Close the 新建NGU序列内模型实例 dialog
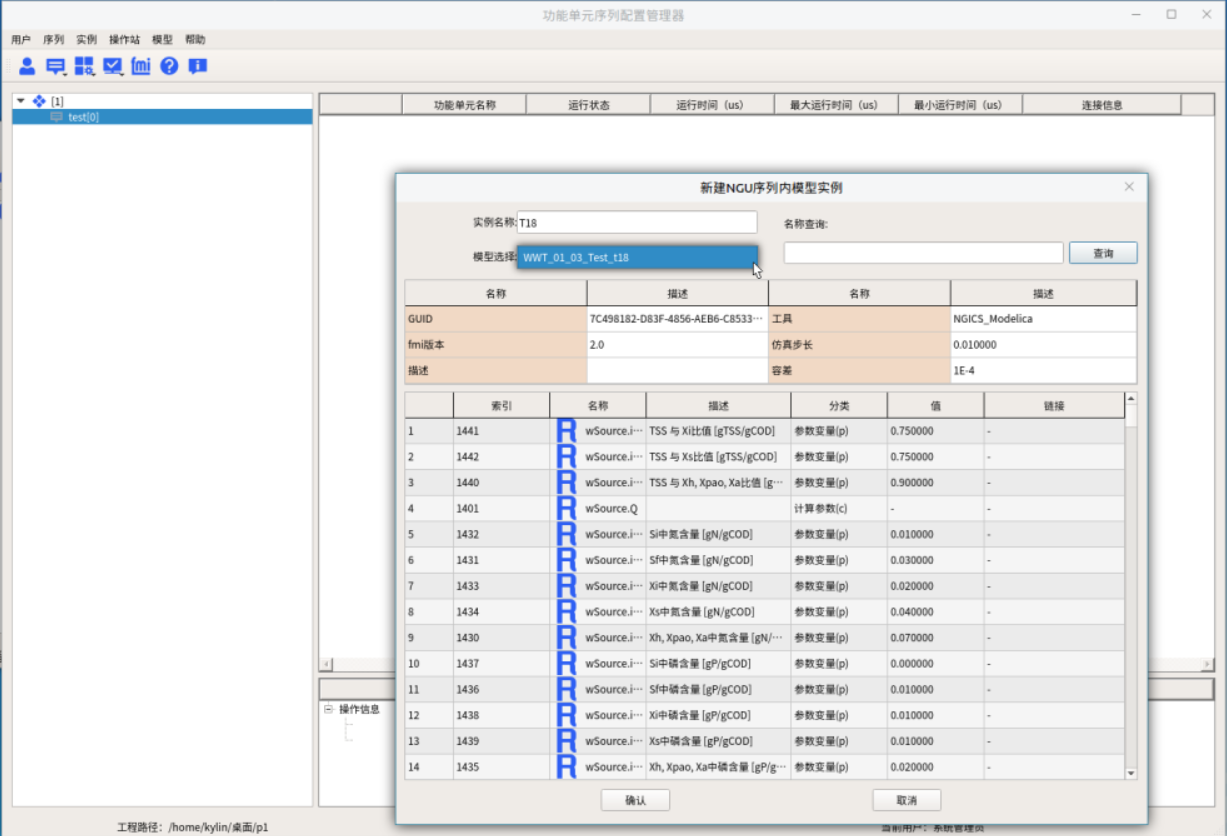 click(x=1129, y=187)
